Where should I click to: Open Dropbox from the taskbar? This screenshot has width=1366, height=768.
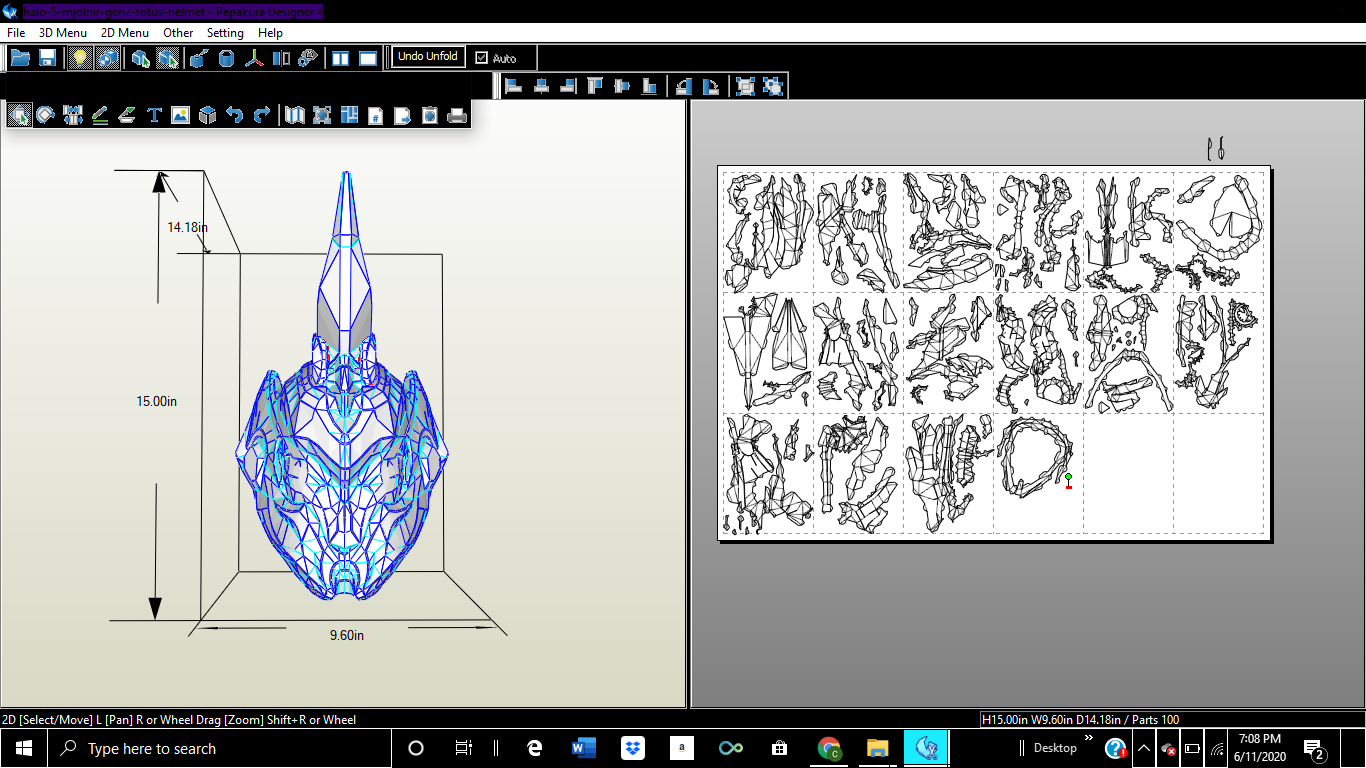tap(632, 748)
